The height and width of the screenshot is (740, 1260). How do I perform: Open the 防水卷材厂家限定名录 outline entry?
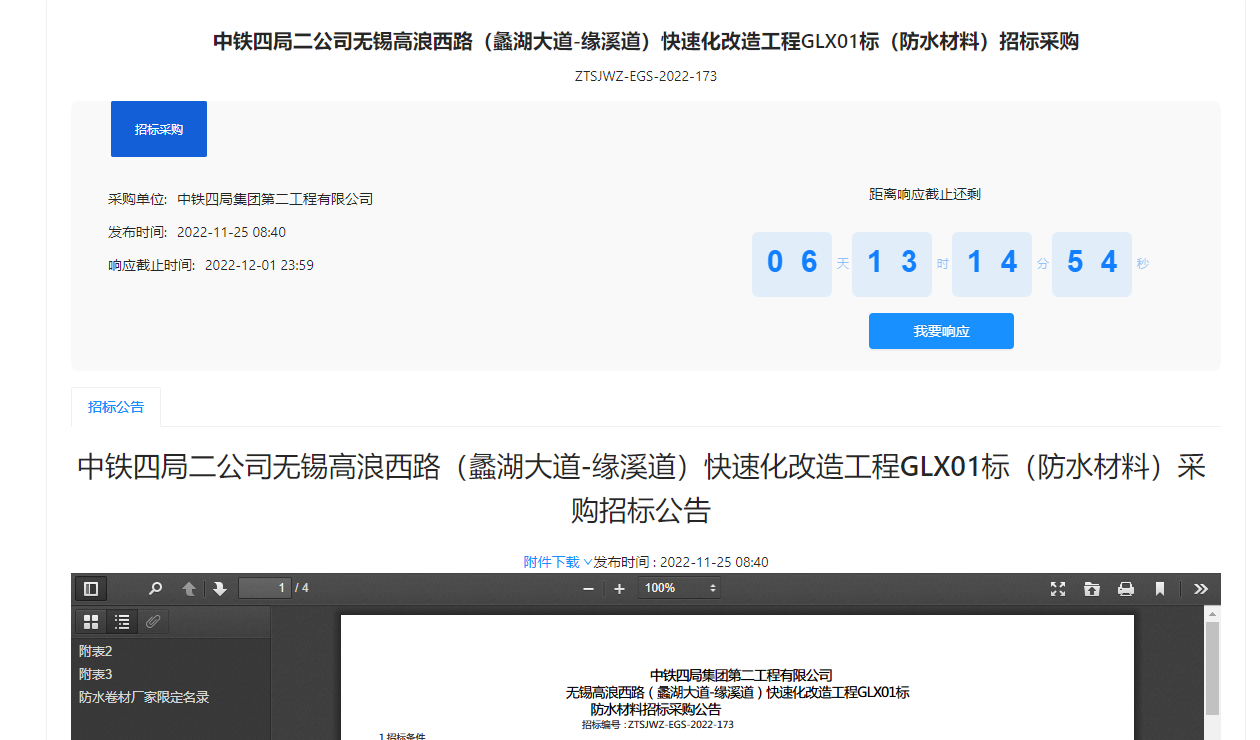(144, 697)
